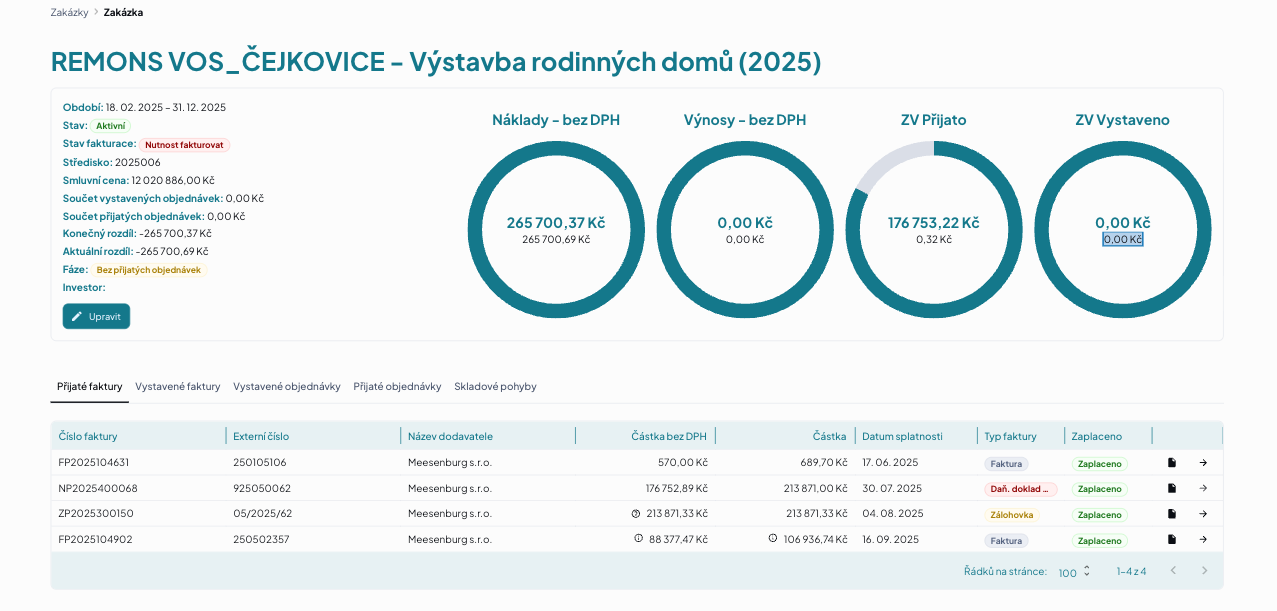The height and width of the screenshot is (611, 1277).
Task: Click the Upravit button
Action: 96,316
